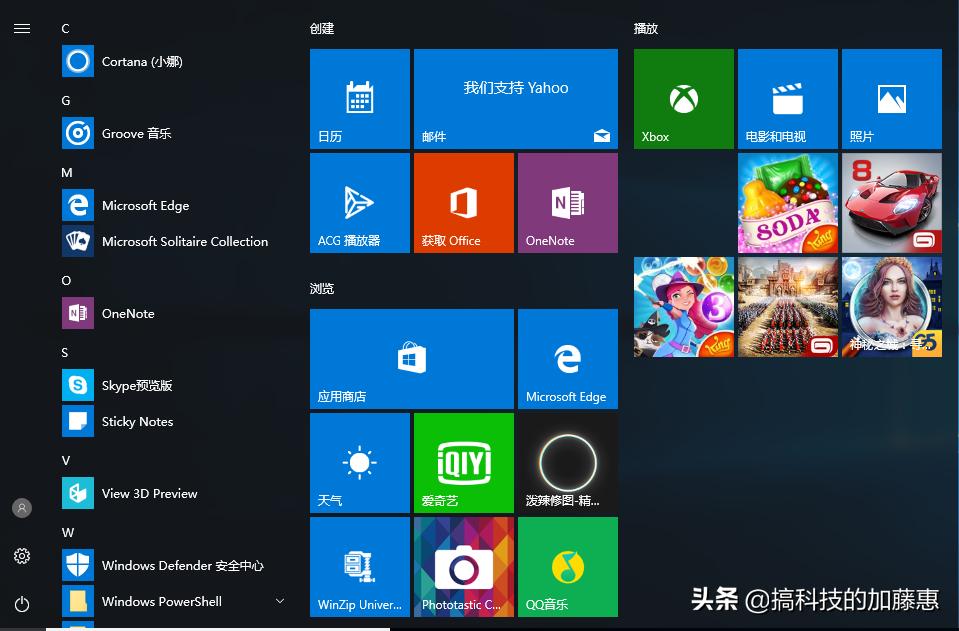Image resolution: width=959 pixels, height=631 pixels.
Task: Open Settings via the gear icon
Action: coord(22,556)
